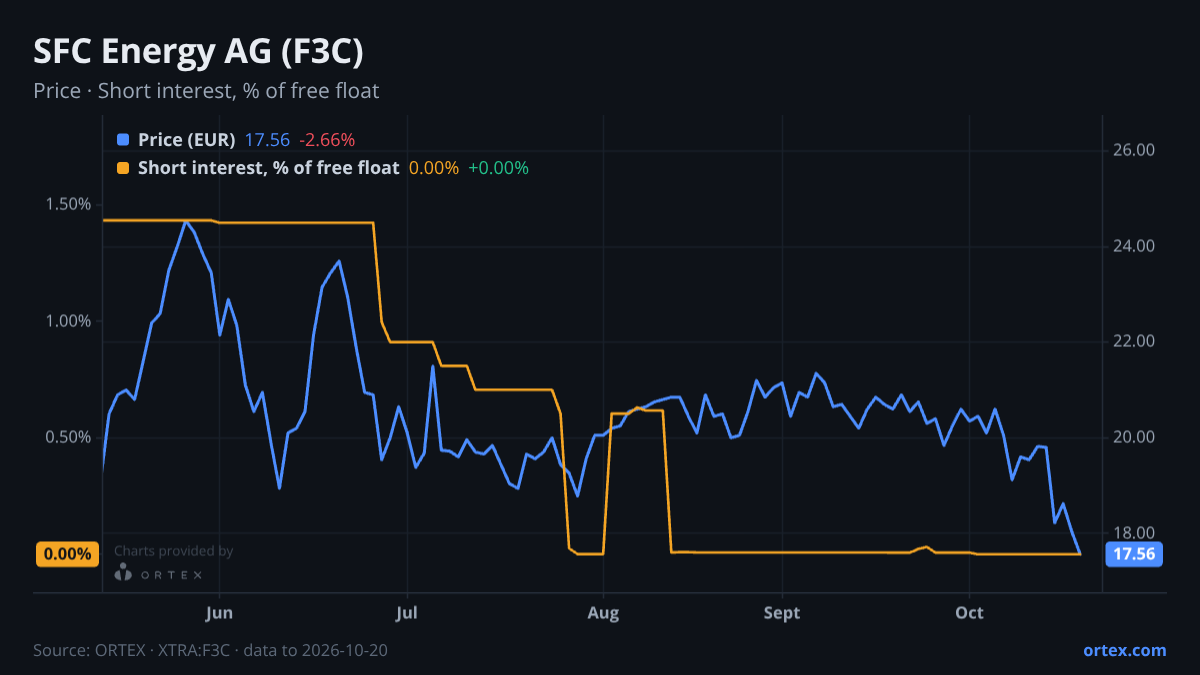Click the +0.00% short interest change

tap(498, 168)
